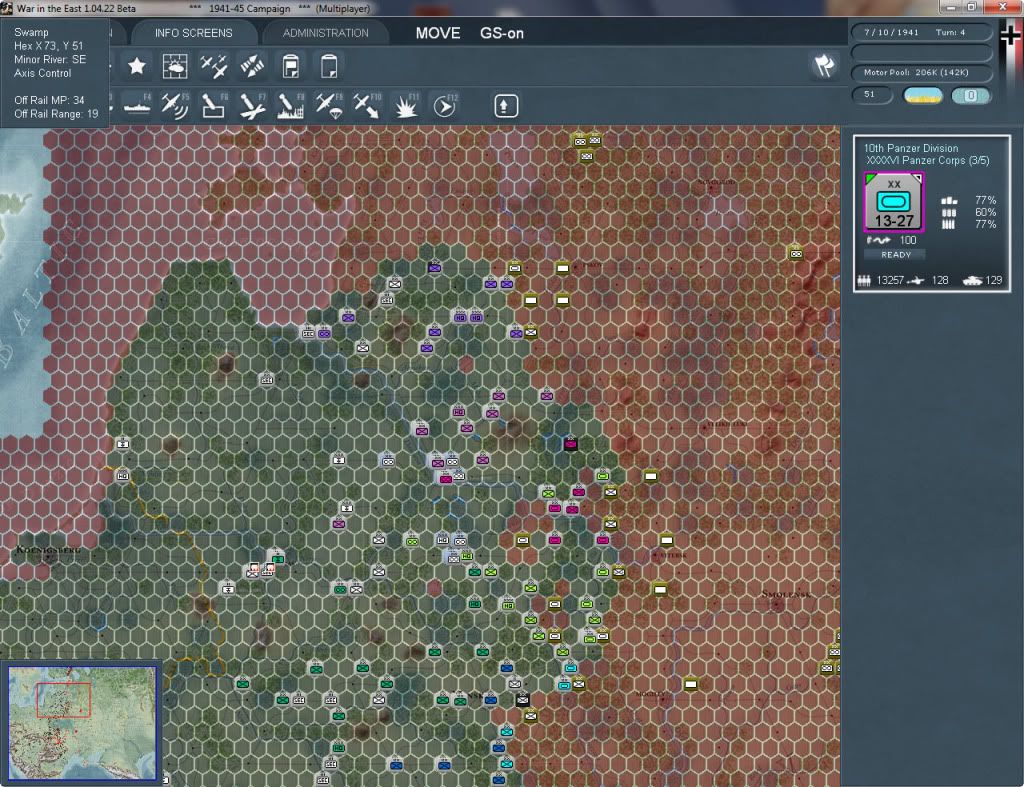Viewport: 1024px width, 787px height.
Task: Select the F9 air transport parachute icon
Action: coord(329,106)
